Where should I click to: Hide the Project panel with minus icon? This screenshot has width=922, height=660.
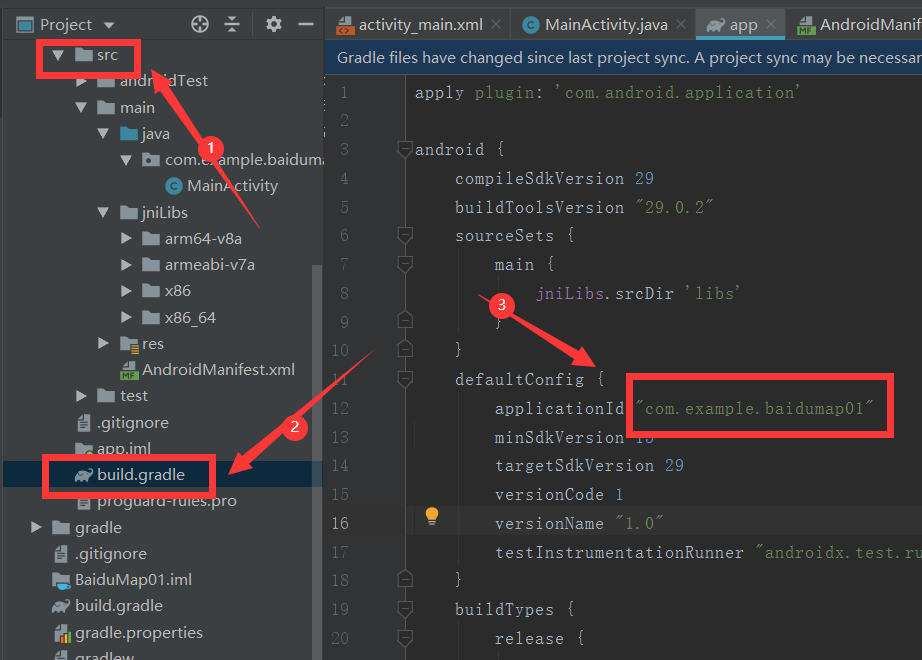coord(306,24)
